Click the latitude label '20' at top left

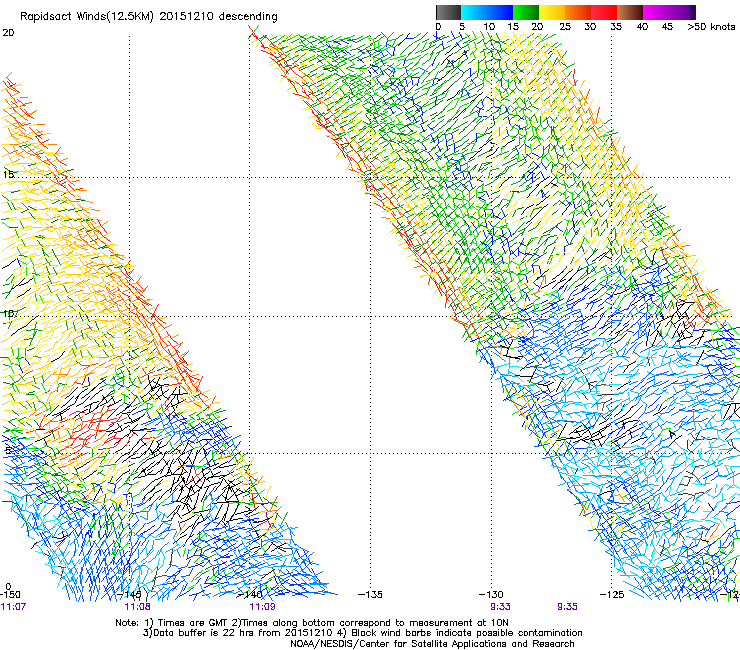[x=8, y=33]
